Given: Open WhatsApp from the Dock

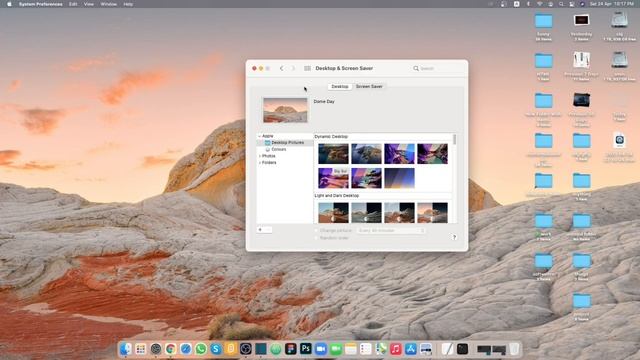Looking at the screenshot, I should pyautogui.click(x=200, y=349).
